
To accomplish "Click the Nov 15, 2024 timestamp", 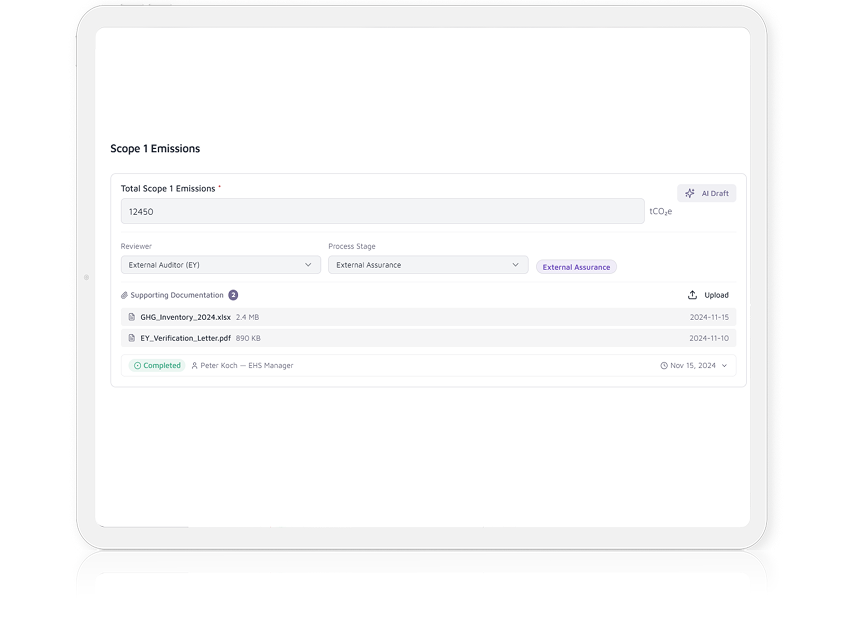I will (693, 366).
